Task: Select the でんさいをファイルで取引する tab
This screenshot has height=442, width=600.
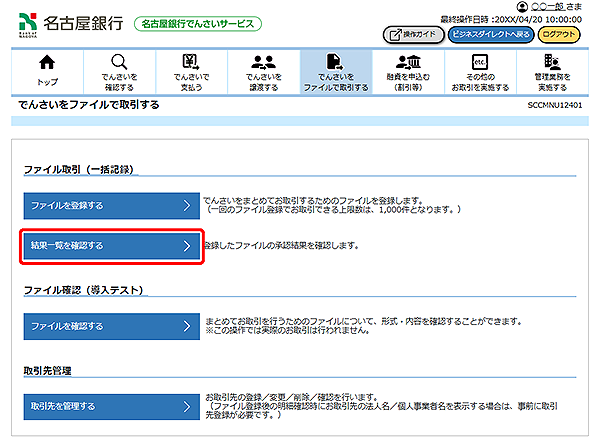Action: [x=335, y=72]
